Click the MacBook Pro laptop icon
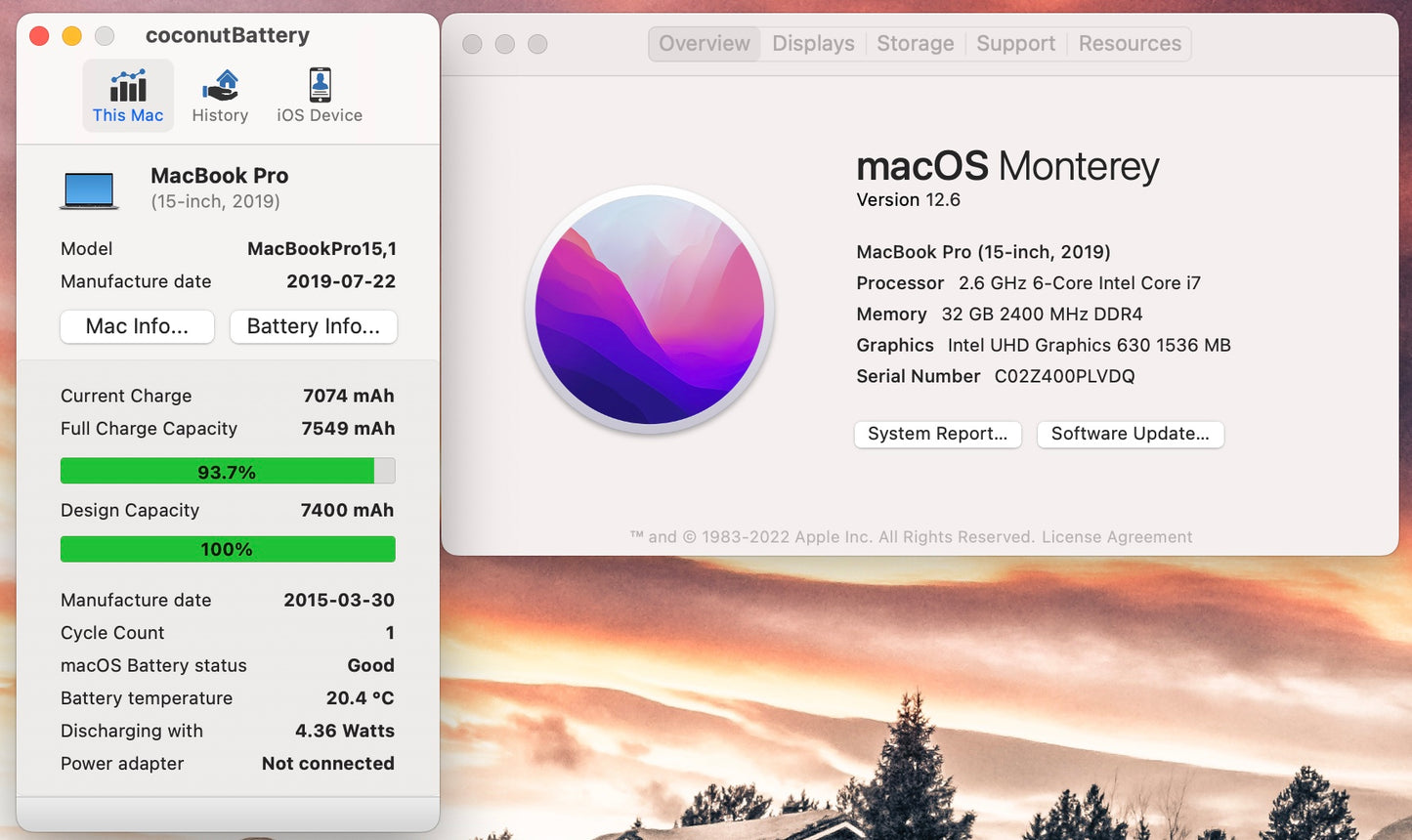1412x840 pixels. point(88,189)
